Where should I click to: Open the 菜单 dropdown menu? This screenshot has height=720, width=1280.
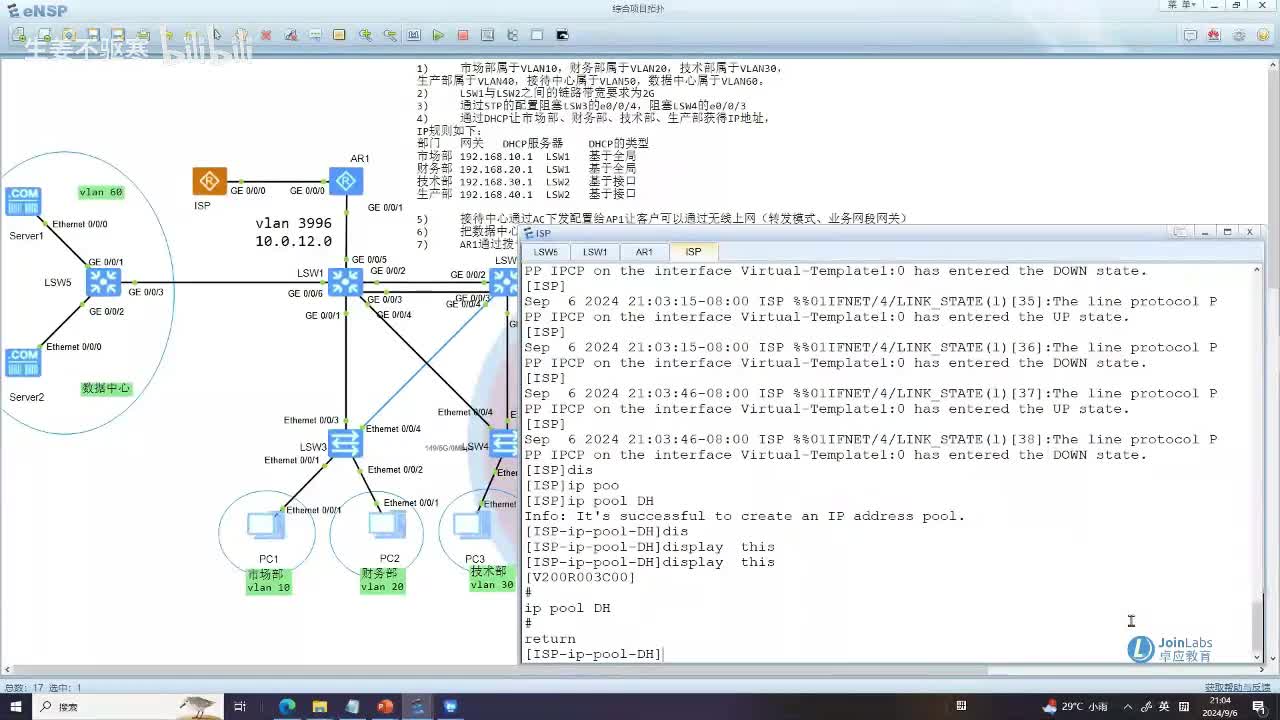click(x=1181, y=6)
